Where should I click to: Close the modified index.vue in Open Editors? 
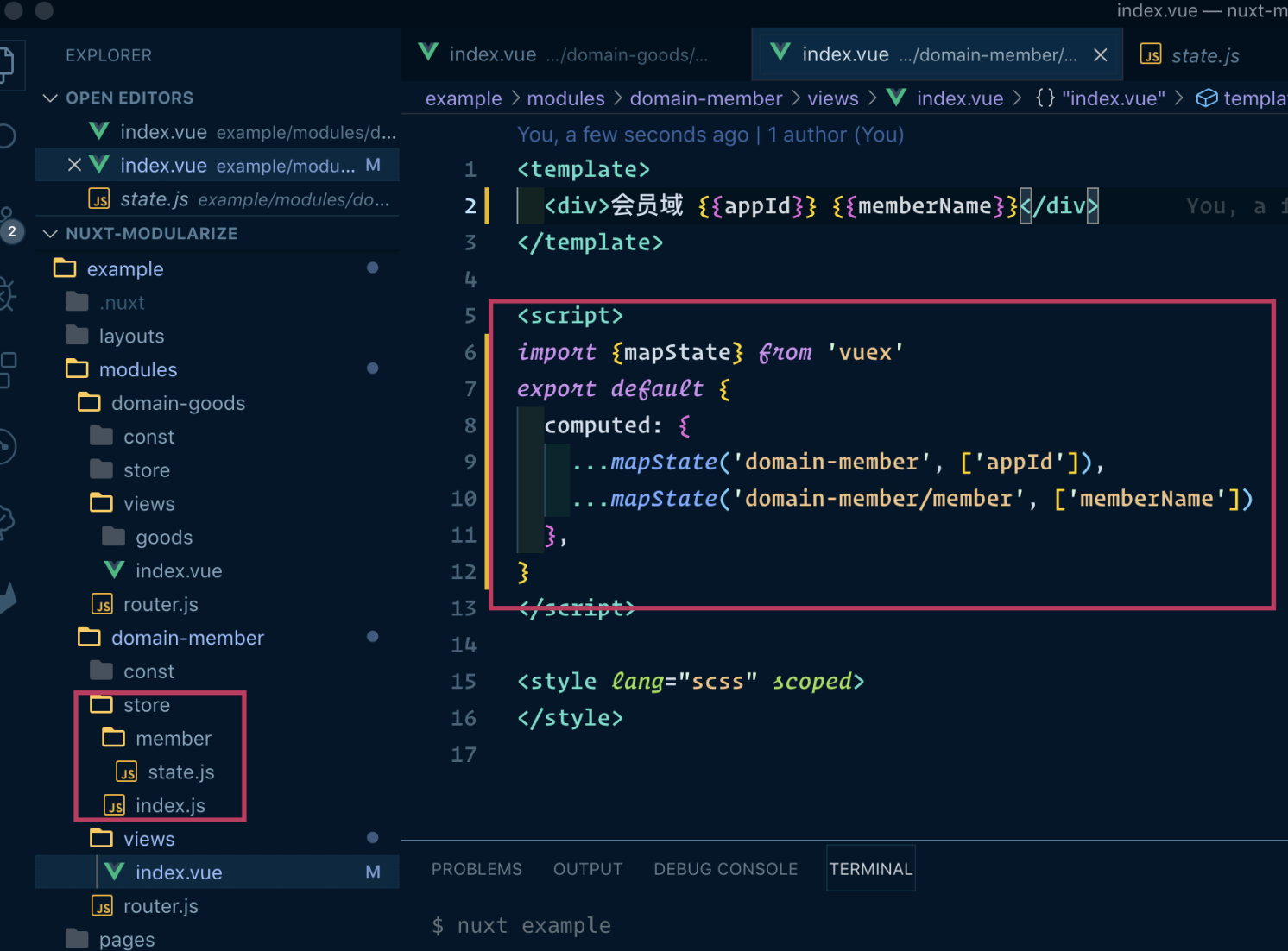click(x=75, y=165)
